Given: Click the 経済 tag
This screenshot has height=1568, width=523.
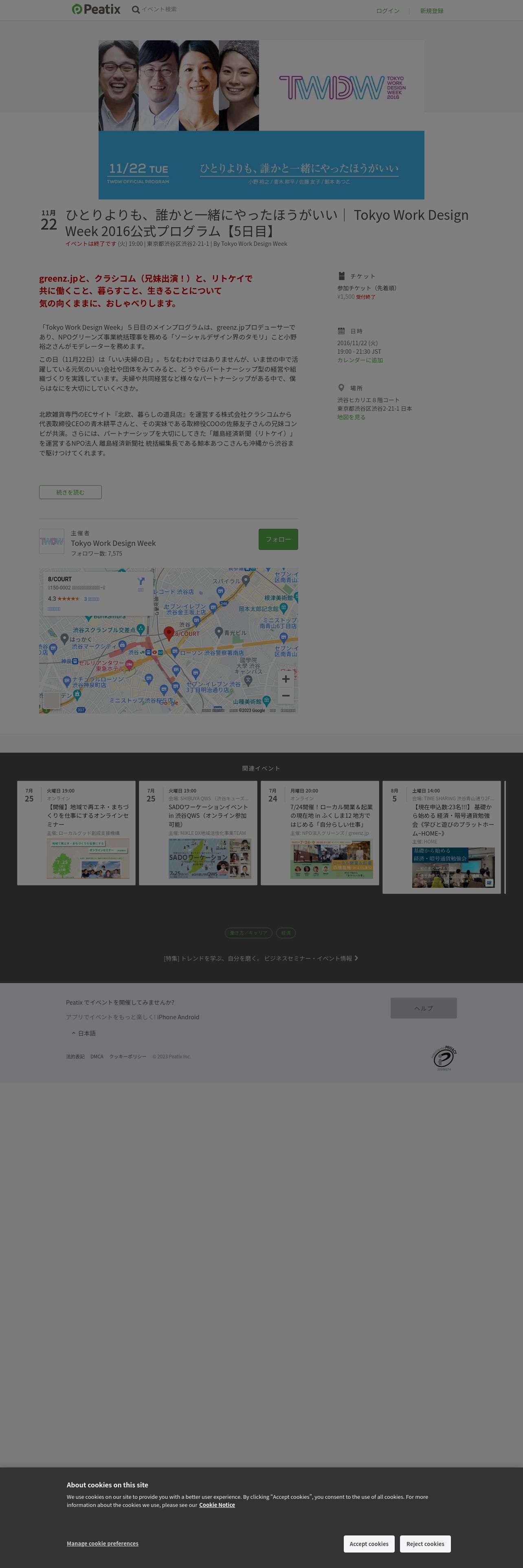Looking at the screenshot, I should click(x=286, y=933).
